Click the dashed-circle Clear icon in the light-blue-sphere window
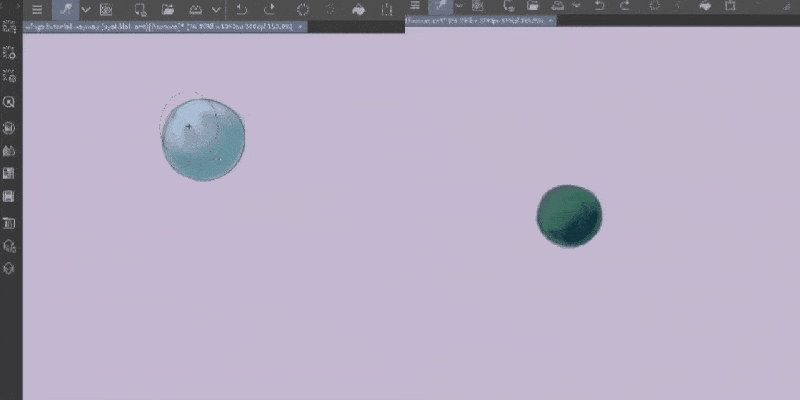This screenshot has height=400, width=800. [303, 10]
